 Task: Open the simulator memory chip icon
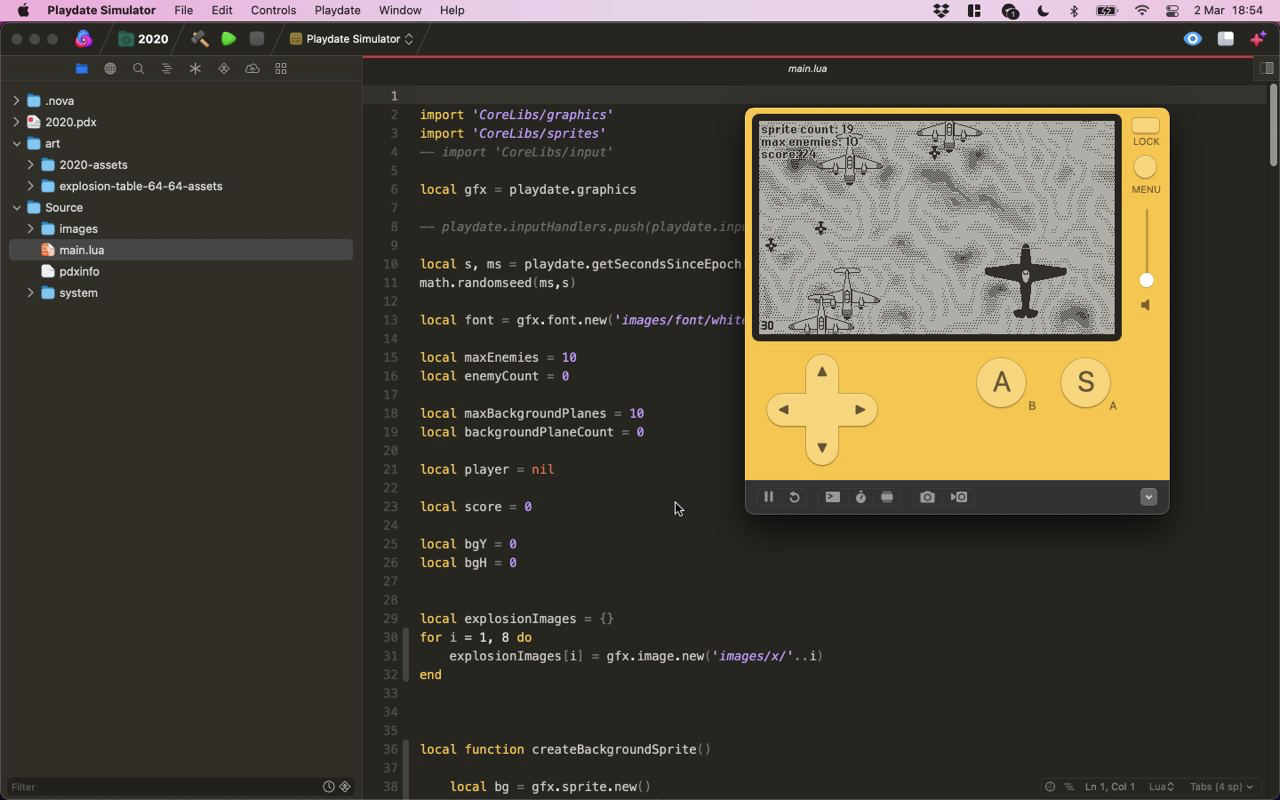(x=887, y=497)
